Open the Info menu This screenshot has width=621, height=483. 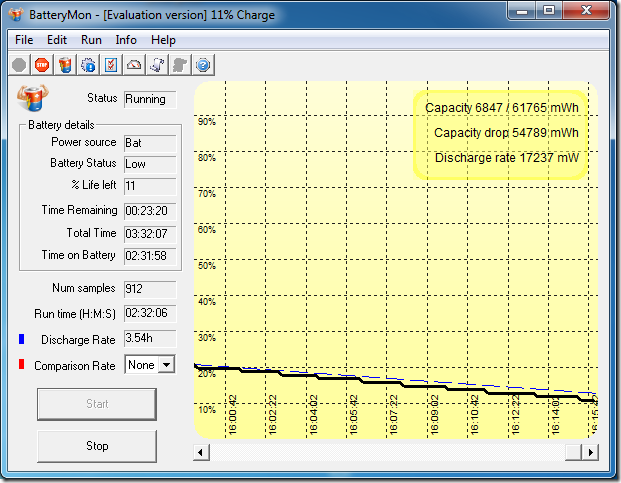tap(126, 40)
